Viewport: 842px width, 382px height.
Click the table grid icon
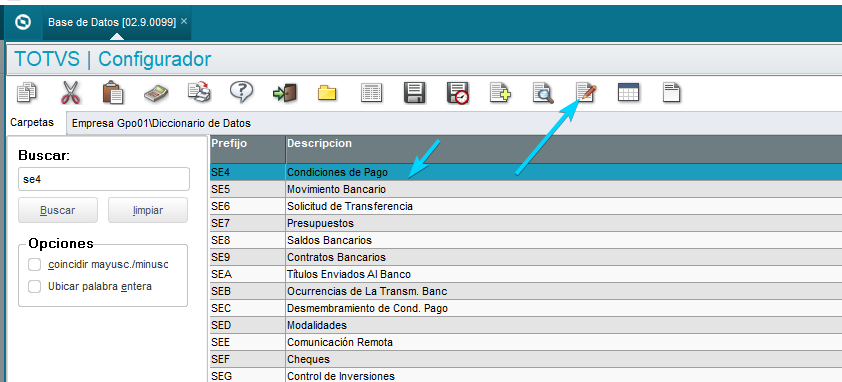(628, 92)
